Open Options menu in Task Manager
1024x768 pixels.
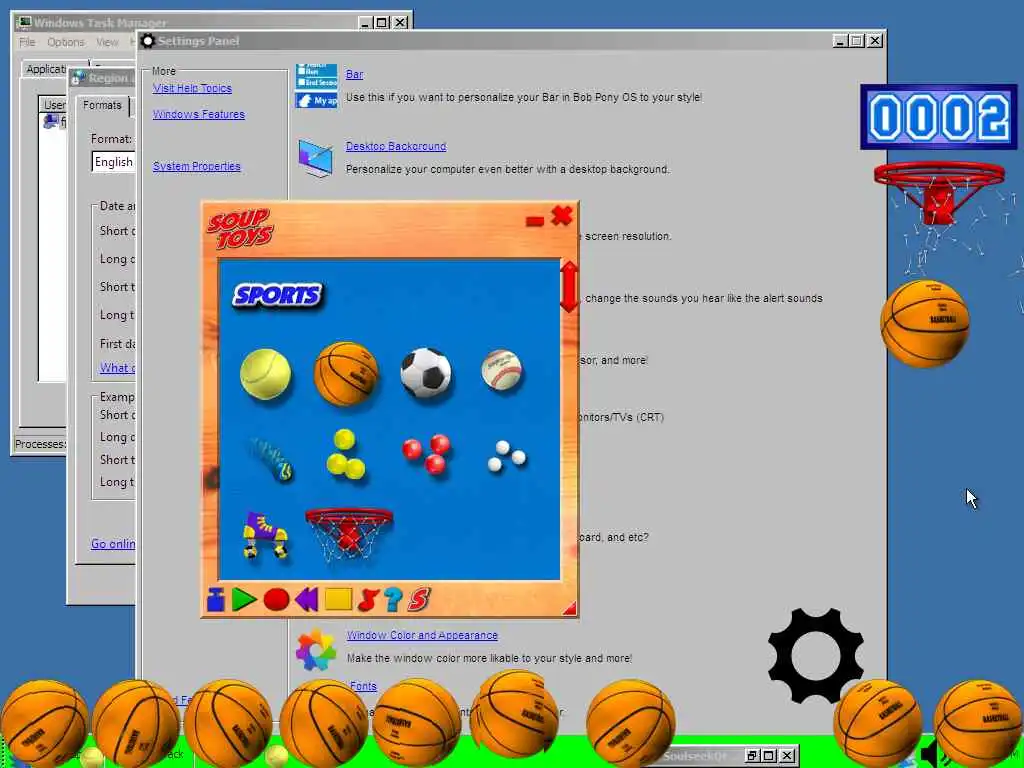[65, 42]
